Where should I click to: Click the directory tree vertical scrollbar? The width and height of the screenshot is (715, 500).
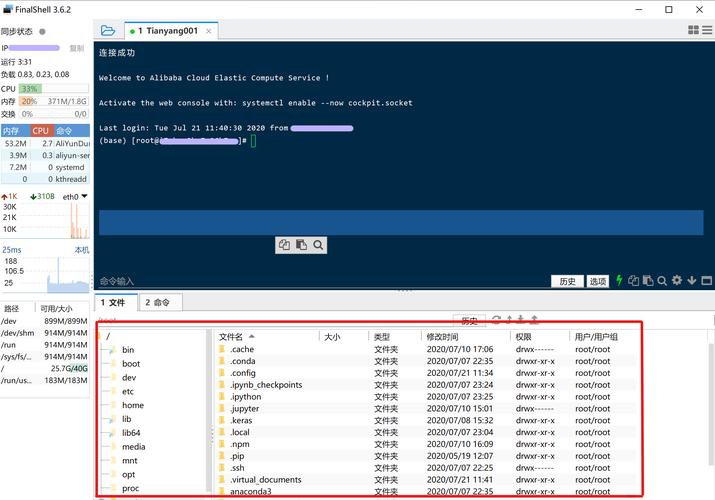point(209,413)
